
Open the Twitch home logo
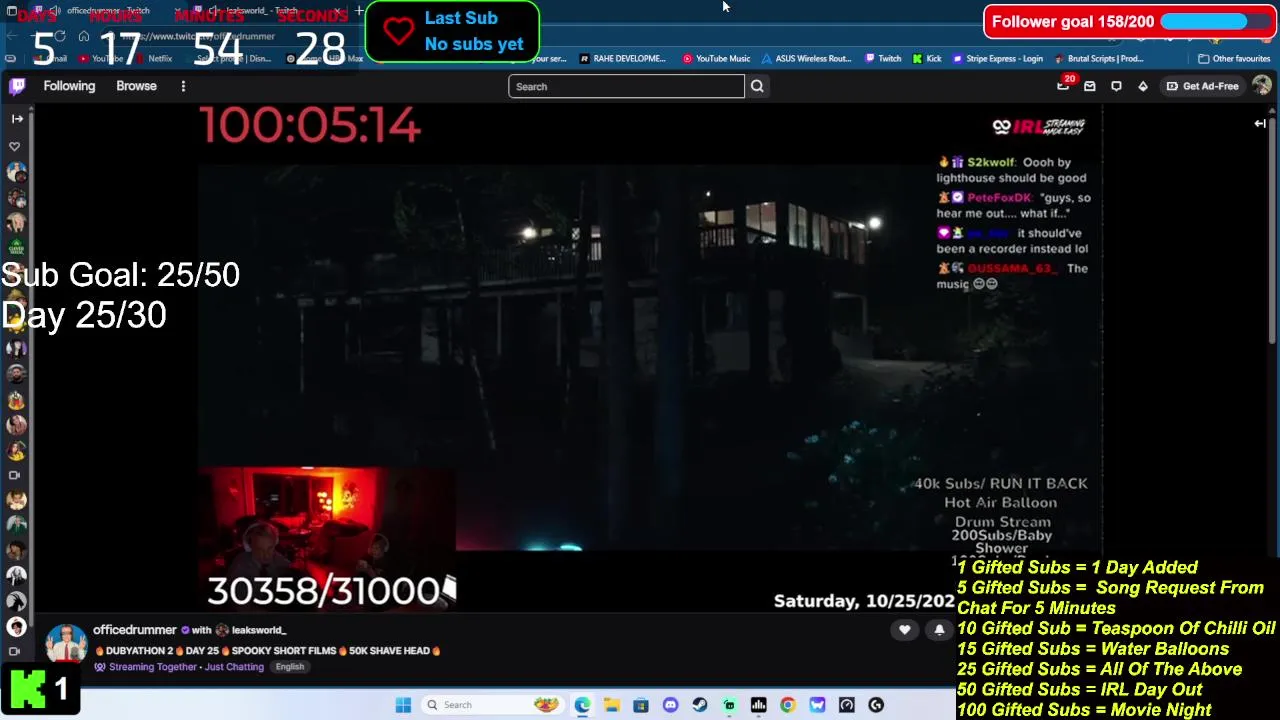coord(17,86)
